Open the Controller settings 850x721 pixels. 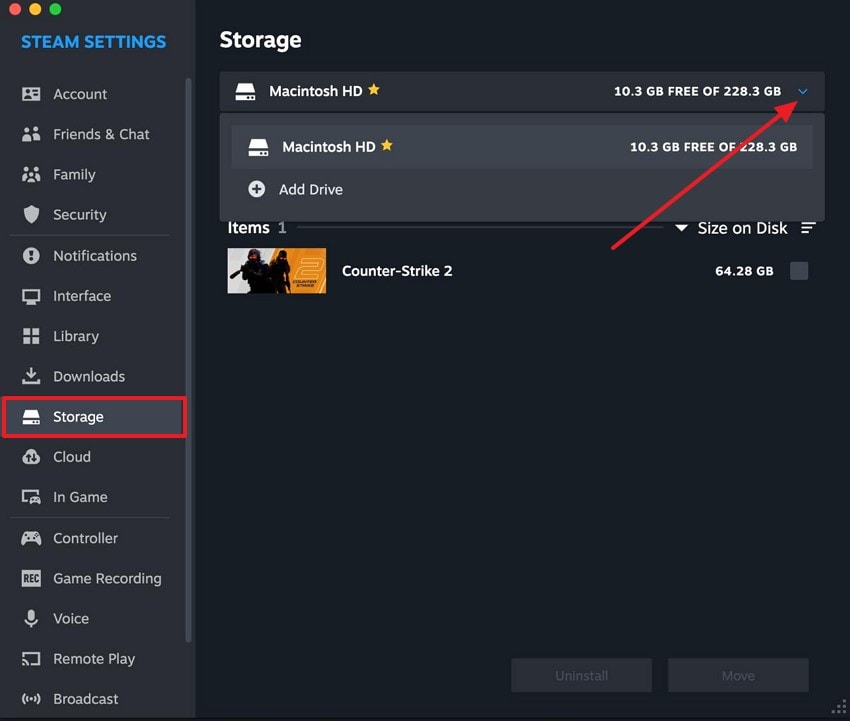coord(94,538)
